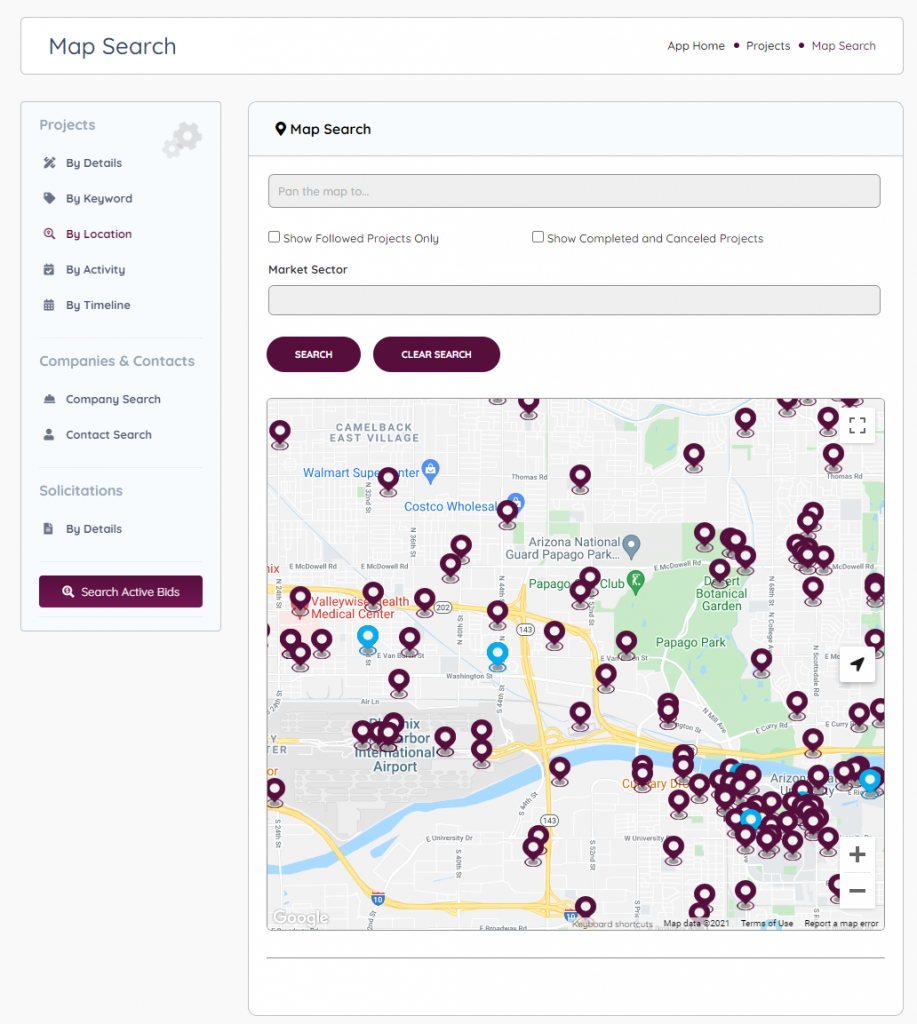Go to By Activity search
Viewport: 917px width, 1024px height.
[95, 269]
